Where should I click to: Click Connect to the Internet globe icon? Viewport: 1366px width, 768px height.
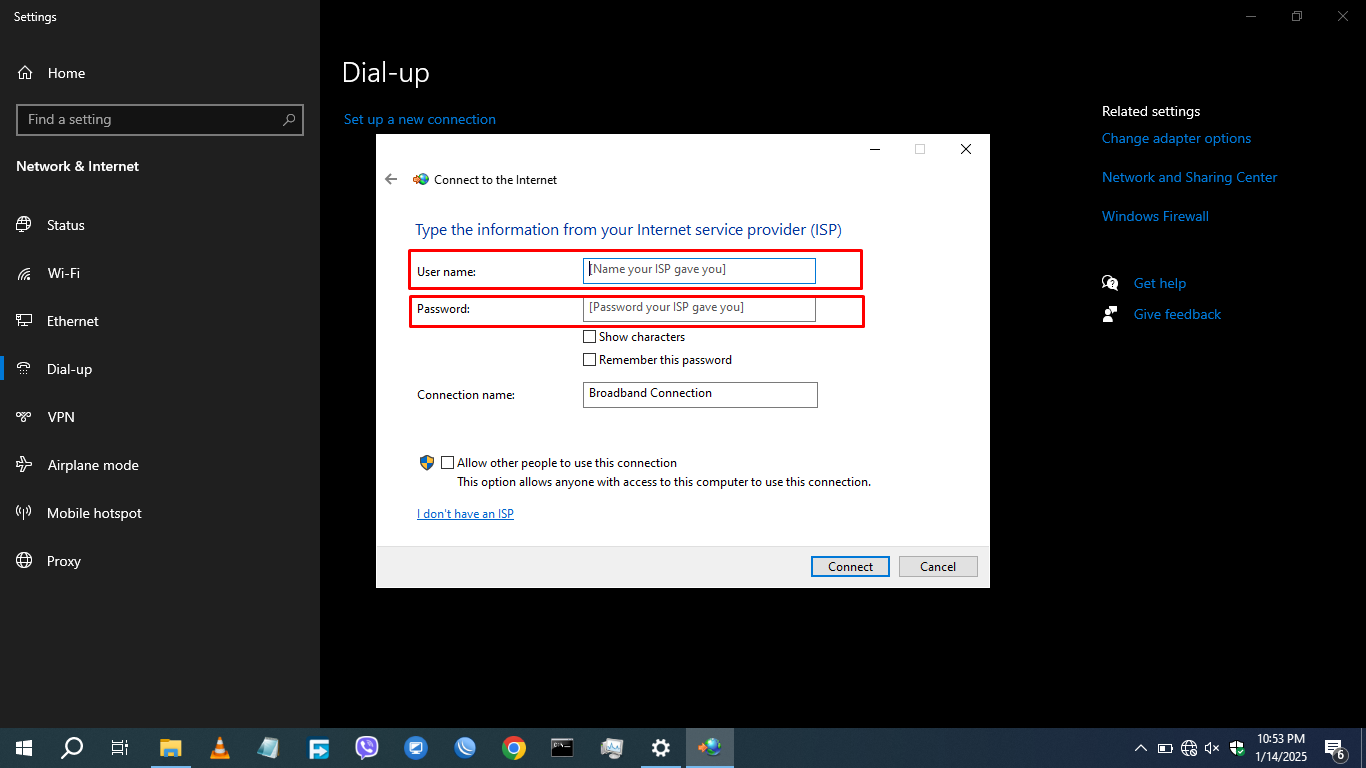pos(421,180)
